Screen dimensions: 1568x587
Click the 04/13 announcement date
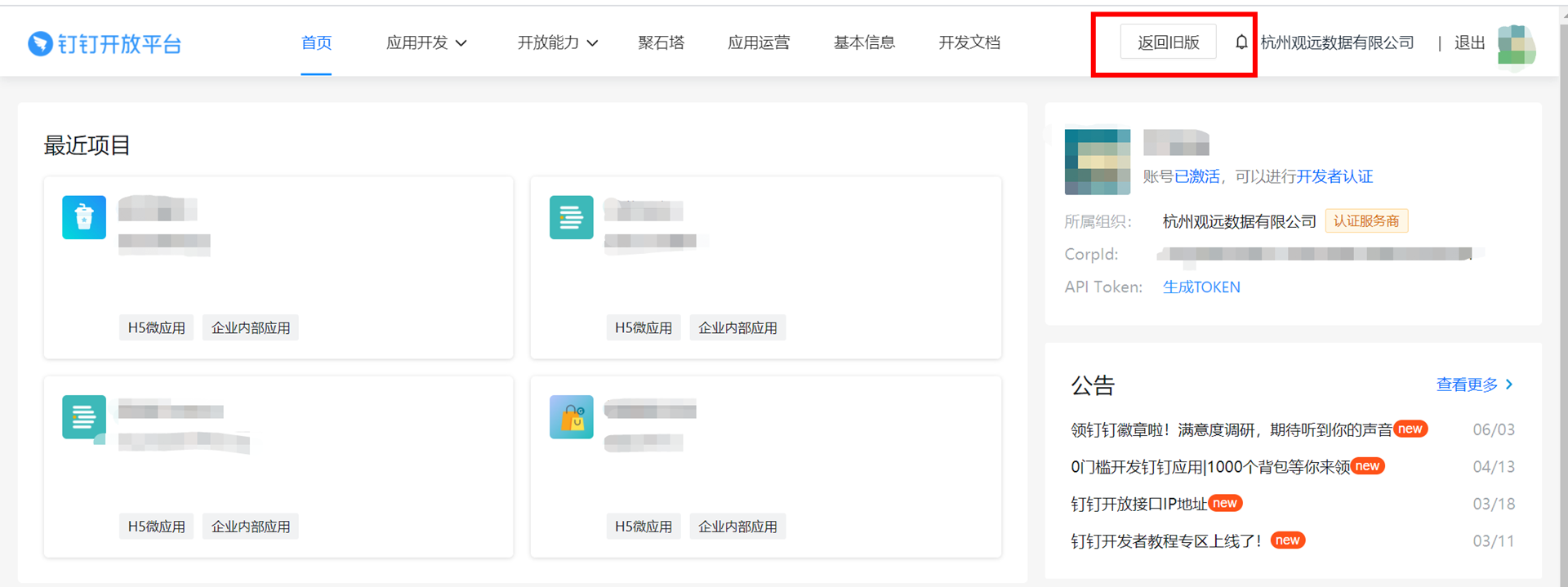1494,467
